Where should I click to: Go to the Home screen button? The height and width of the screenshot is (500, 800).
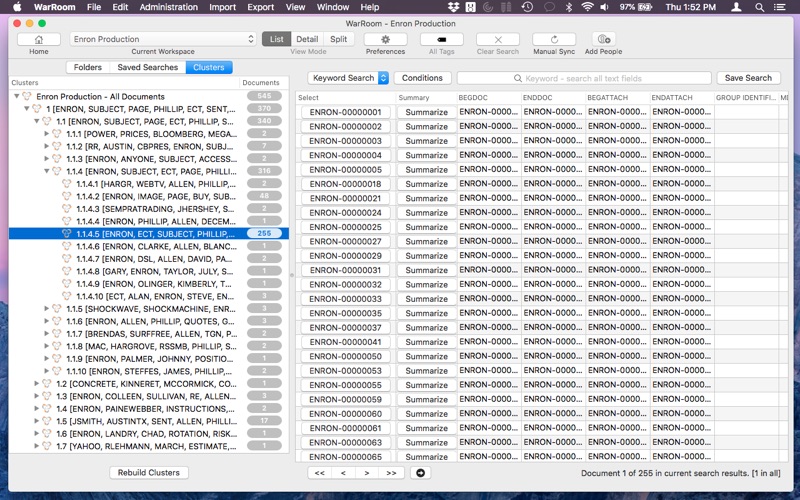[x=39, y=39]
